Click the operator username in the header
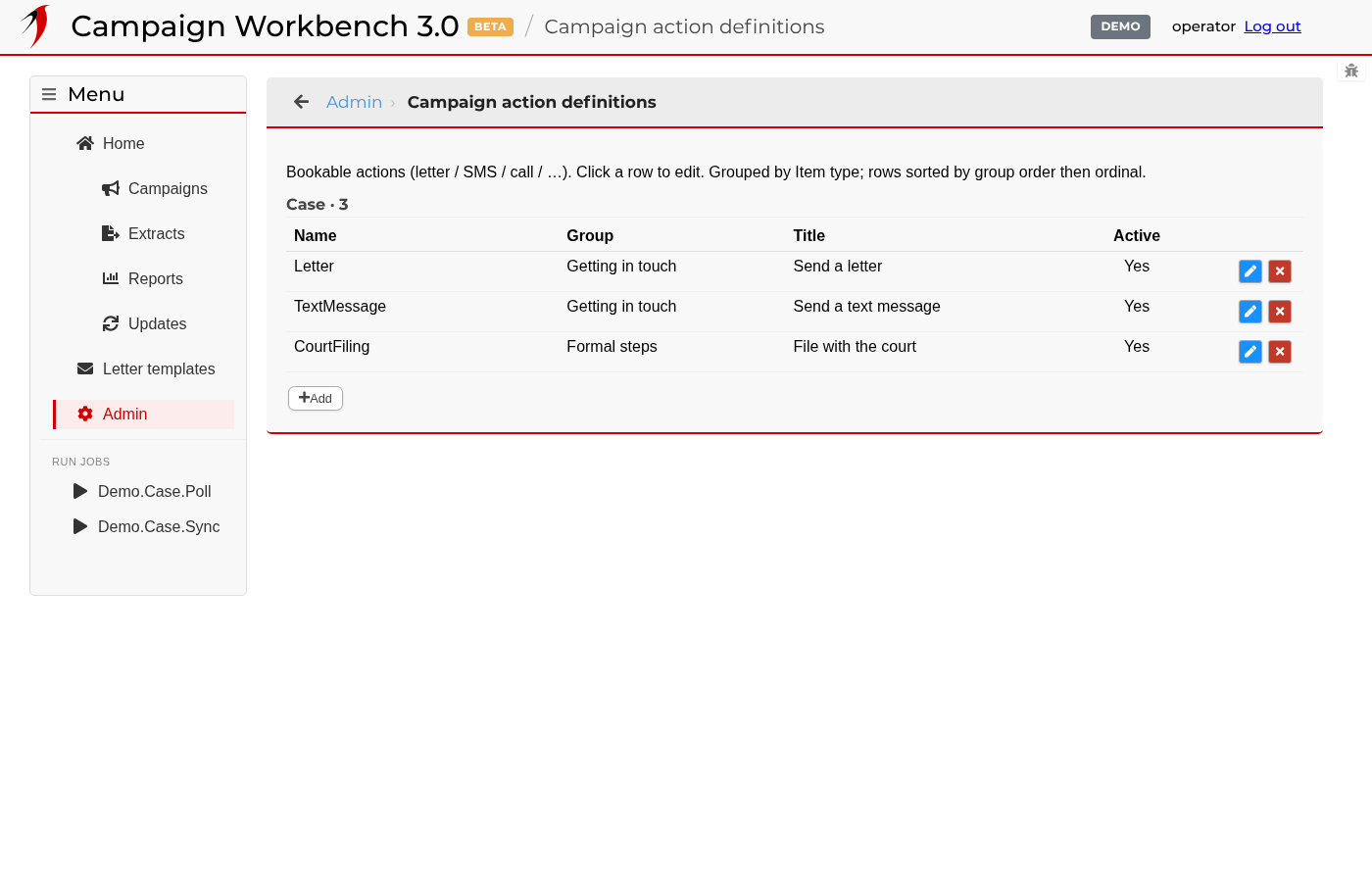The width and height of the screenshot is (1372, 882). pos(1203,26)
